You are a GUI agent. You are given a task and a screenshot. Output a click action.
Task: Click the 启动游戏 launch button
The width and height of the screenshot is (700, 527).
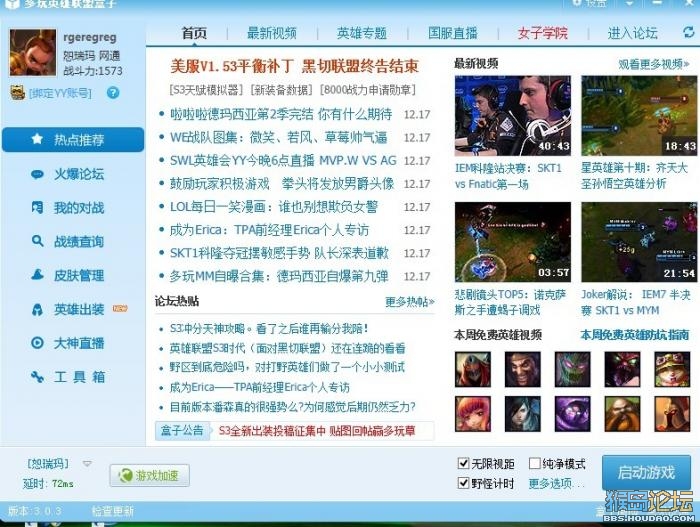(x=646, y=473)
